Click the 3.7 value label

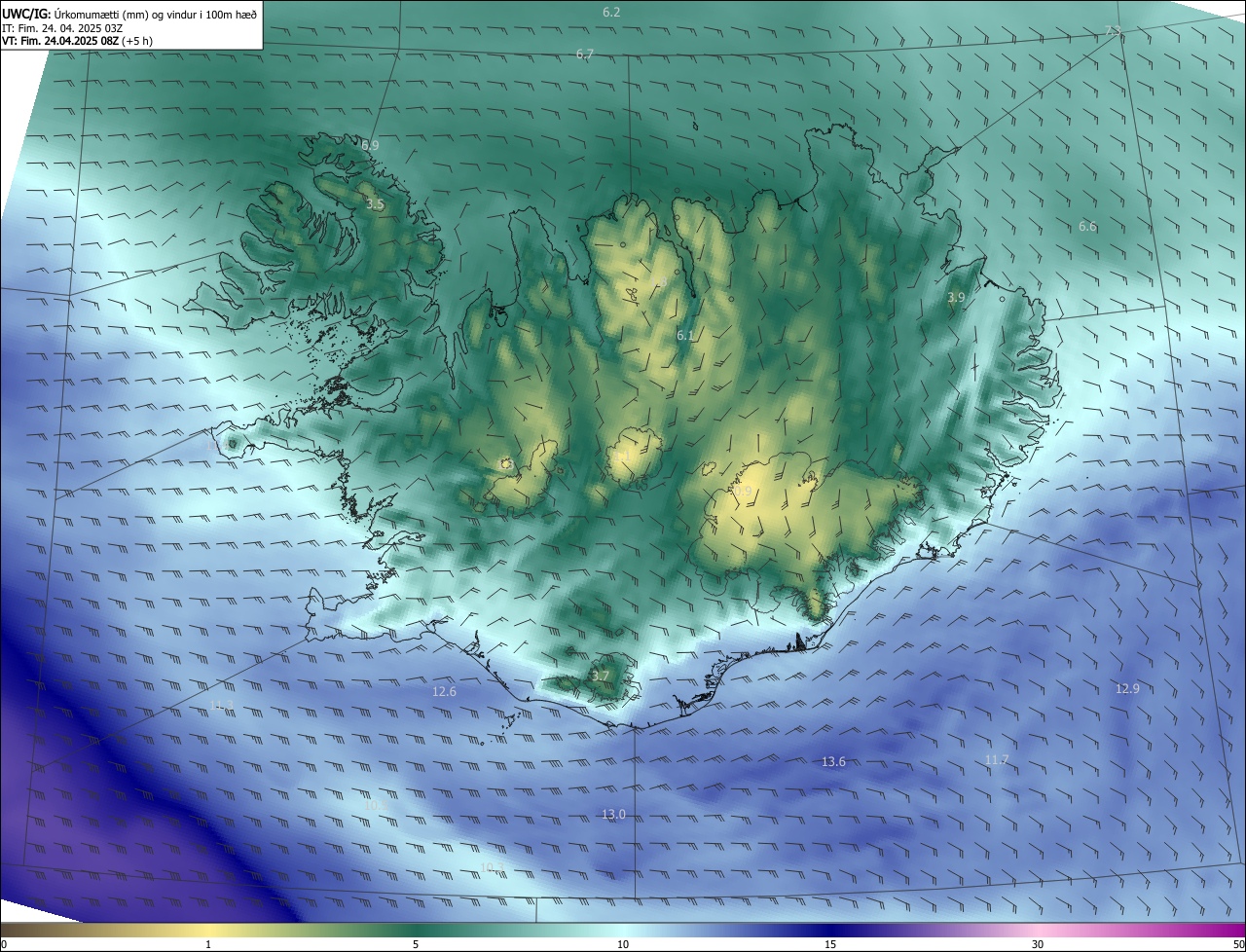600,677
